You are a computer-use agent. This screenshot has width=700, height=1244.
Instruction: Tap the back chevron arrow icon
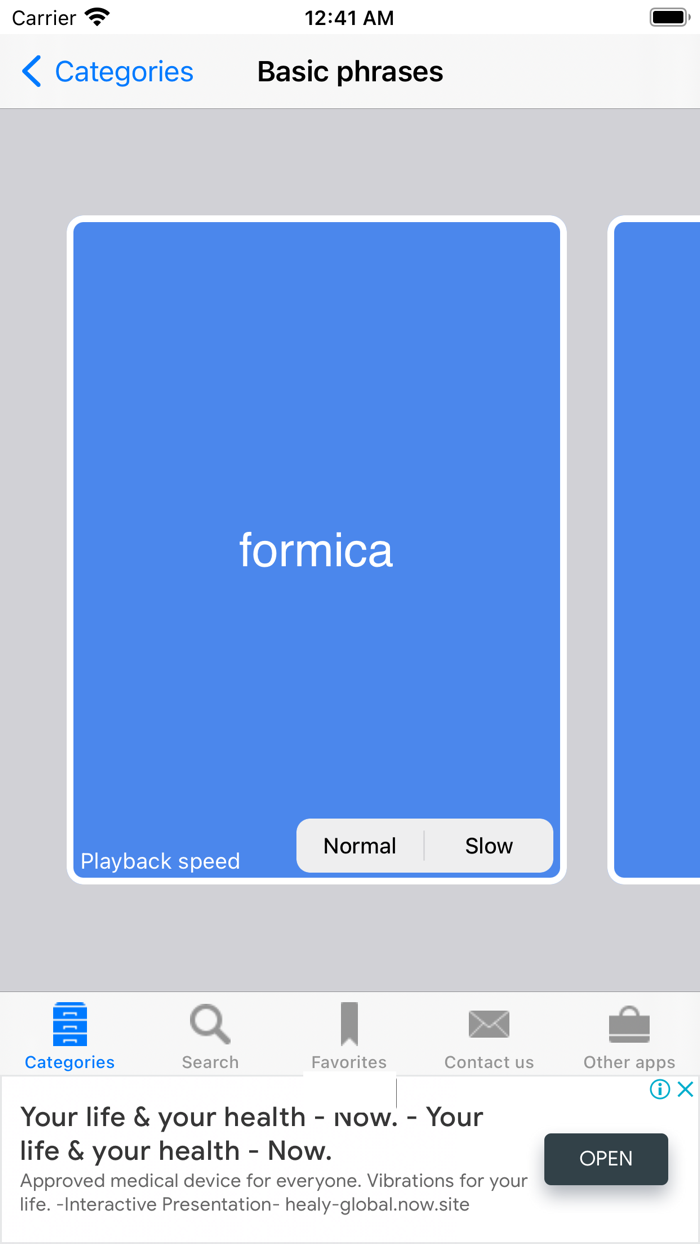[30, 71]
